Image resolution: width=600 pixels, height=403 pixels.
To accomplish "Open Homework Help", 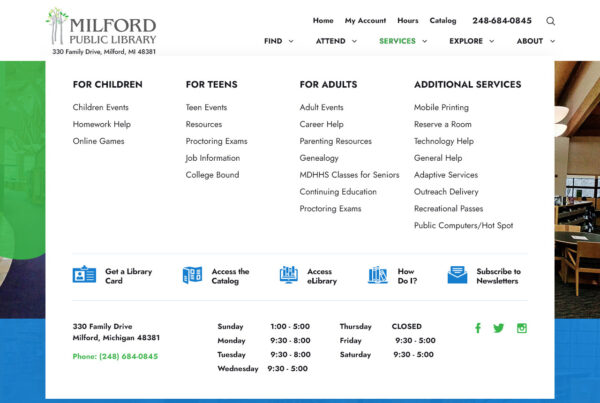I will click(102, 124).
